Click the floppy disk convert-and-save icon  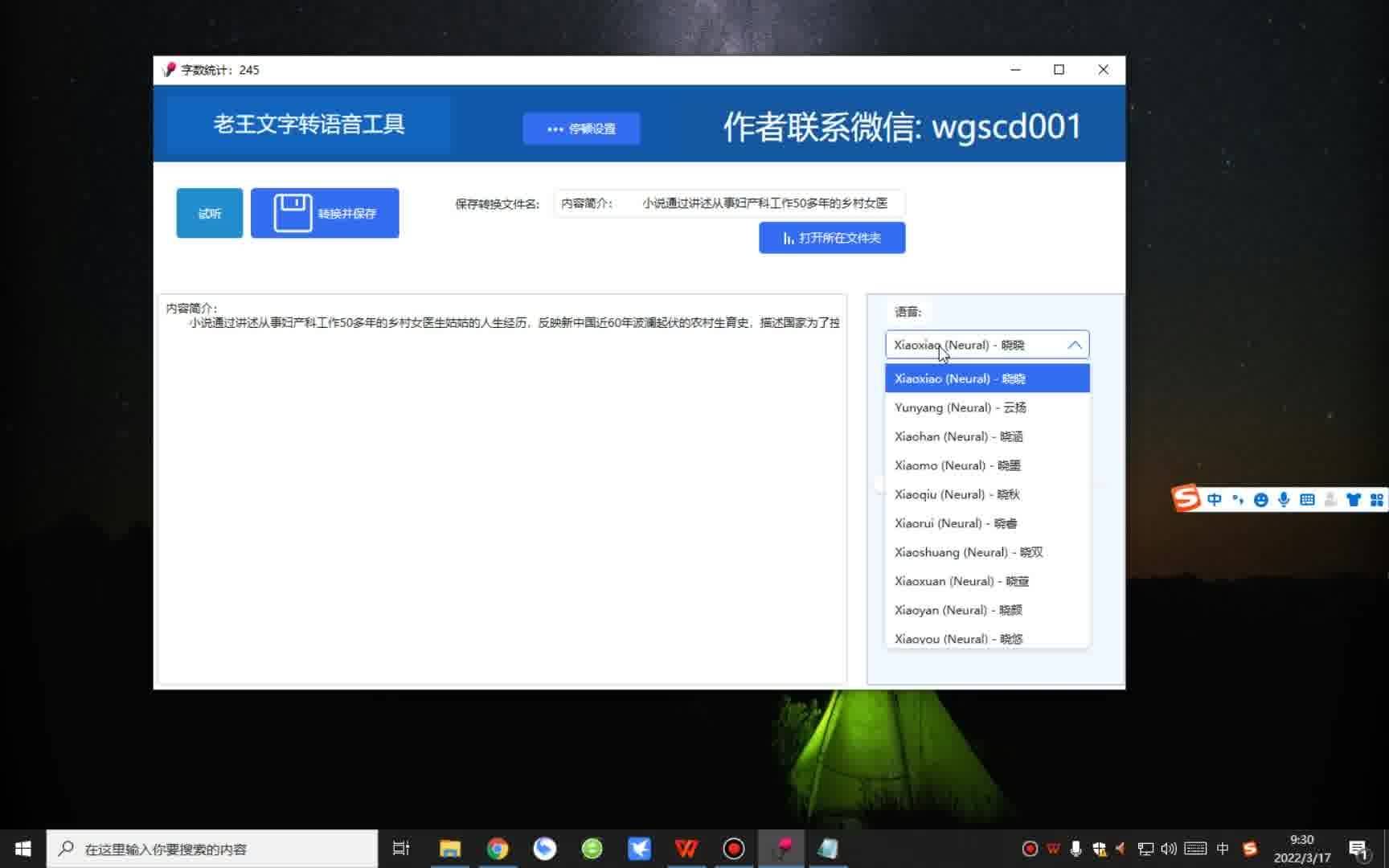293,213
